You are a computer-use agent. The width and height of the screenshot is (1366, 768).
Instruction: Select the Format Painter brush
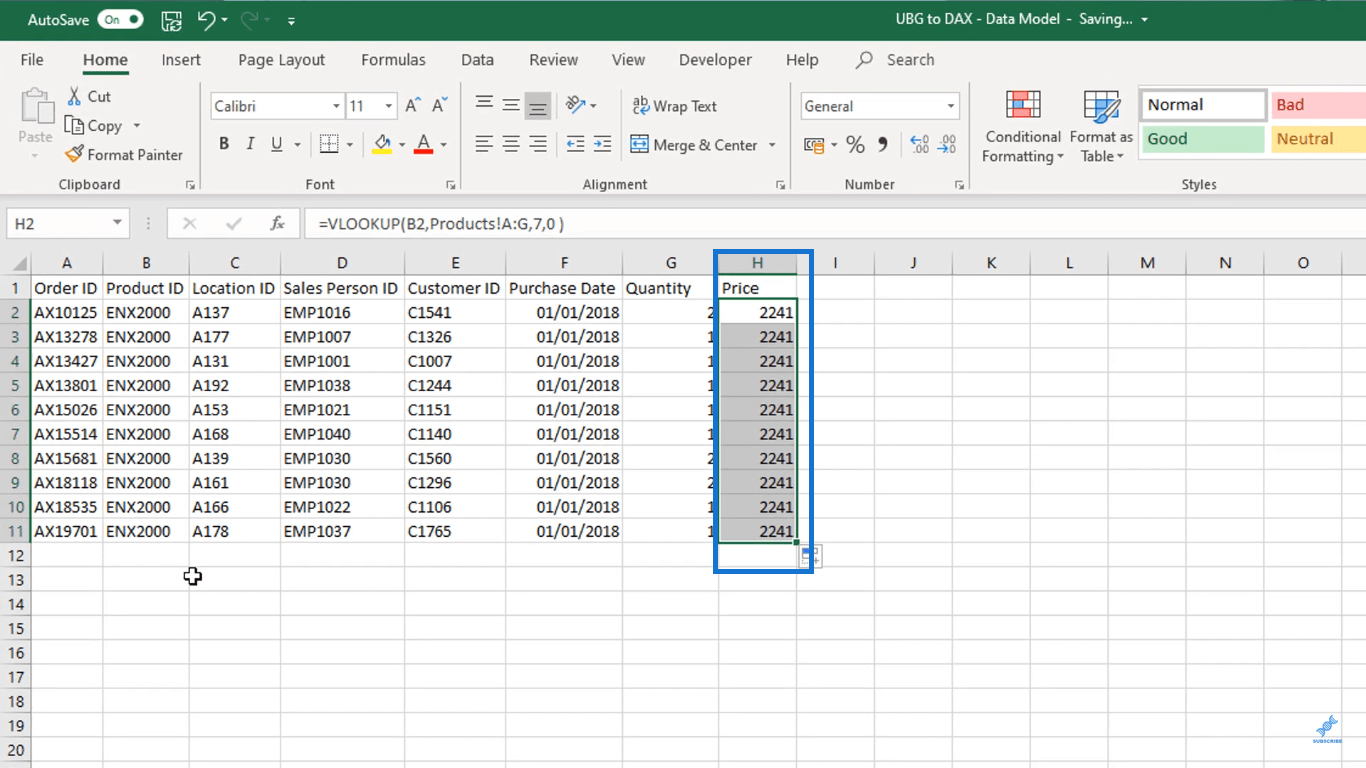tap(74, 154)
